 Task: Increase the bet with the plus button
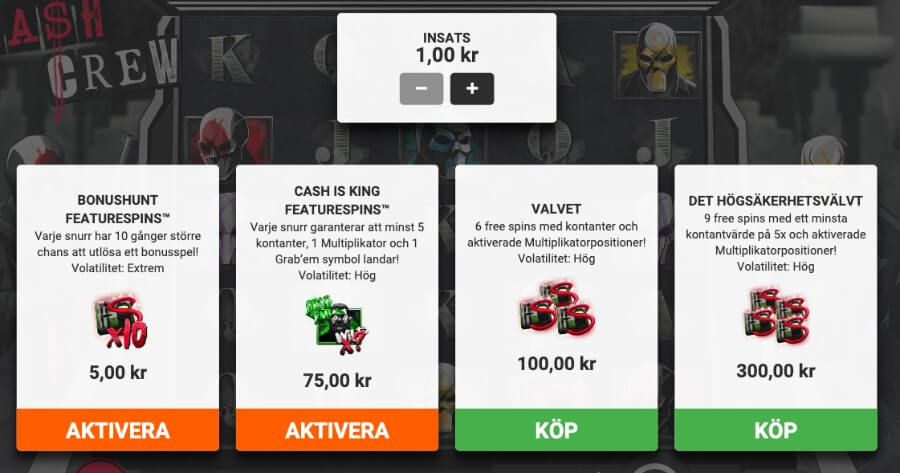[x=472, y=88]
